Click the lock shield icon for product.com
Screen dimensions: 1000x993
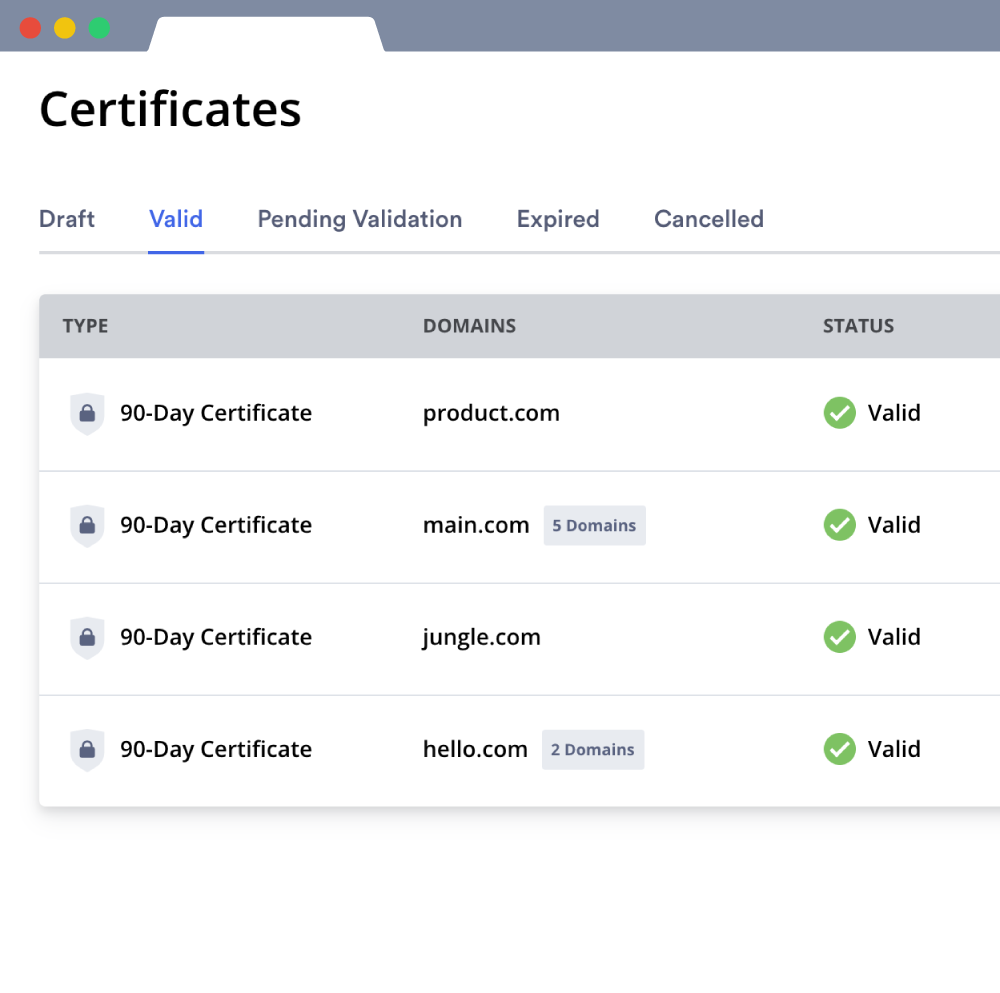tap(87, 413)
